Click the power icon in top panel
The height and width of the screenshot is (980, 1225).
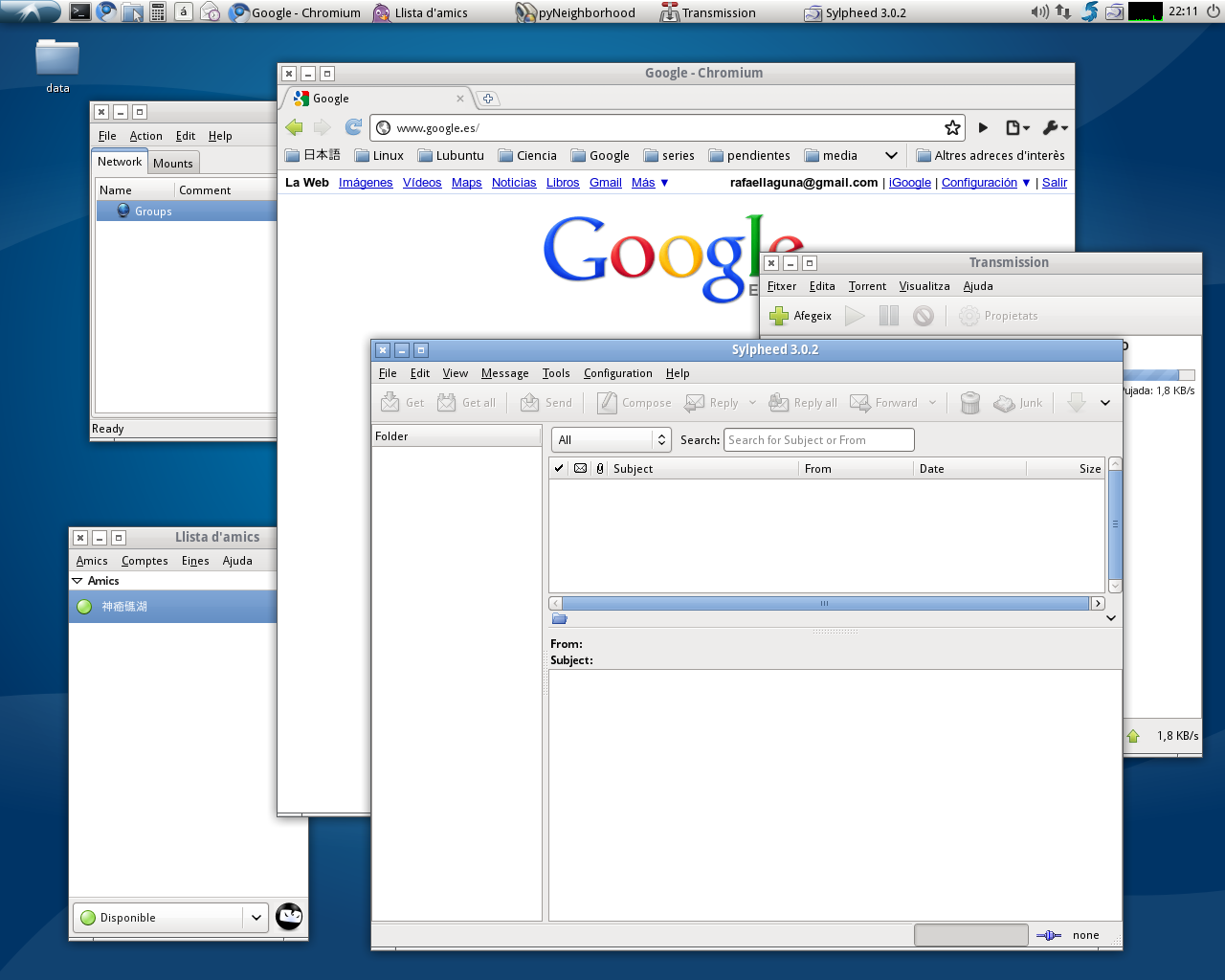1214,11
